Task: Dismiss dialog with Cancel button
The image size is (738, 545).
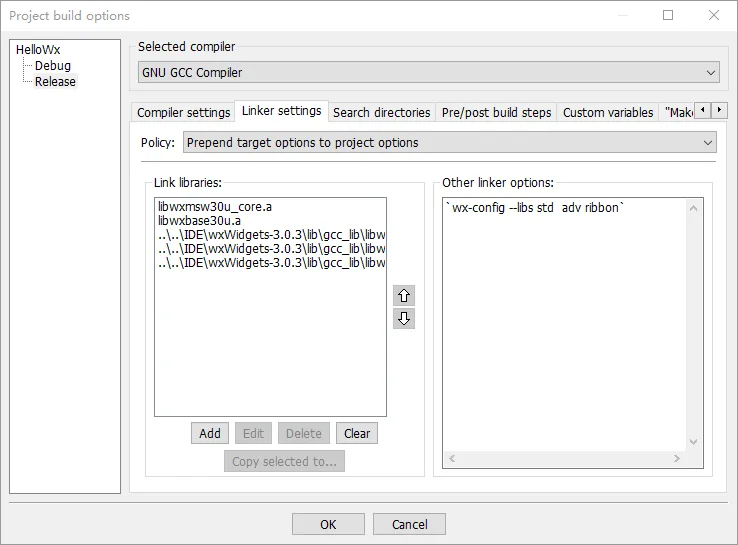Action: tap(409, 524)
